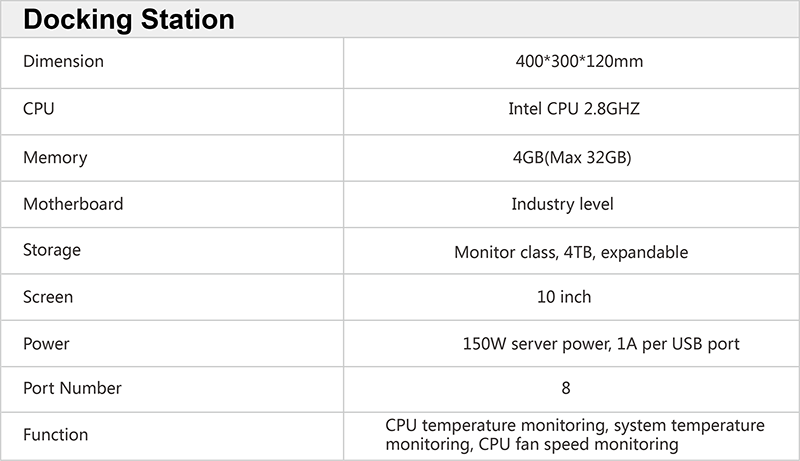800x461 pixels.
Task: Select the Dimension row label
Action: tap(63, 62)
